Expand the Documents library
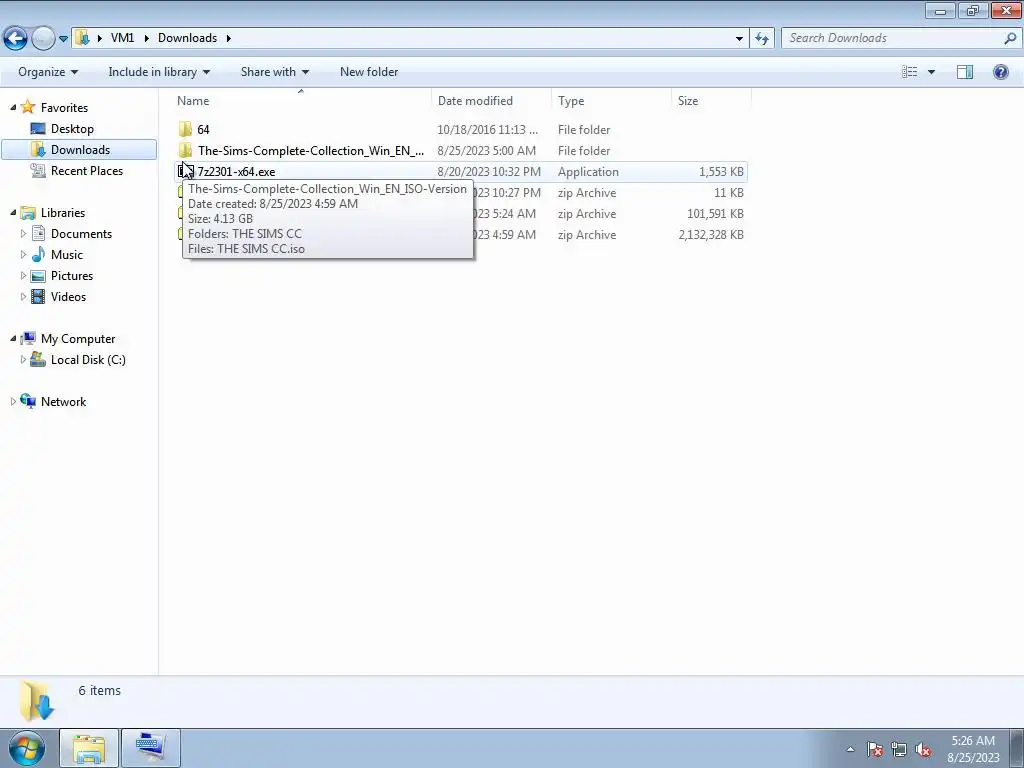This screenshot has width=1024, height=768. pyautogui.click(x=24, y=233)
